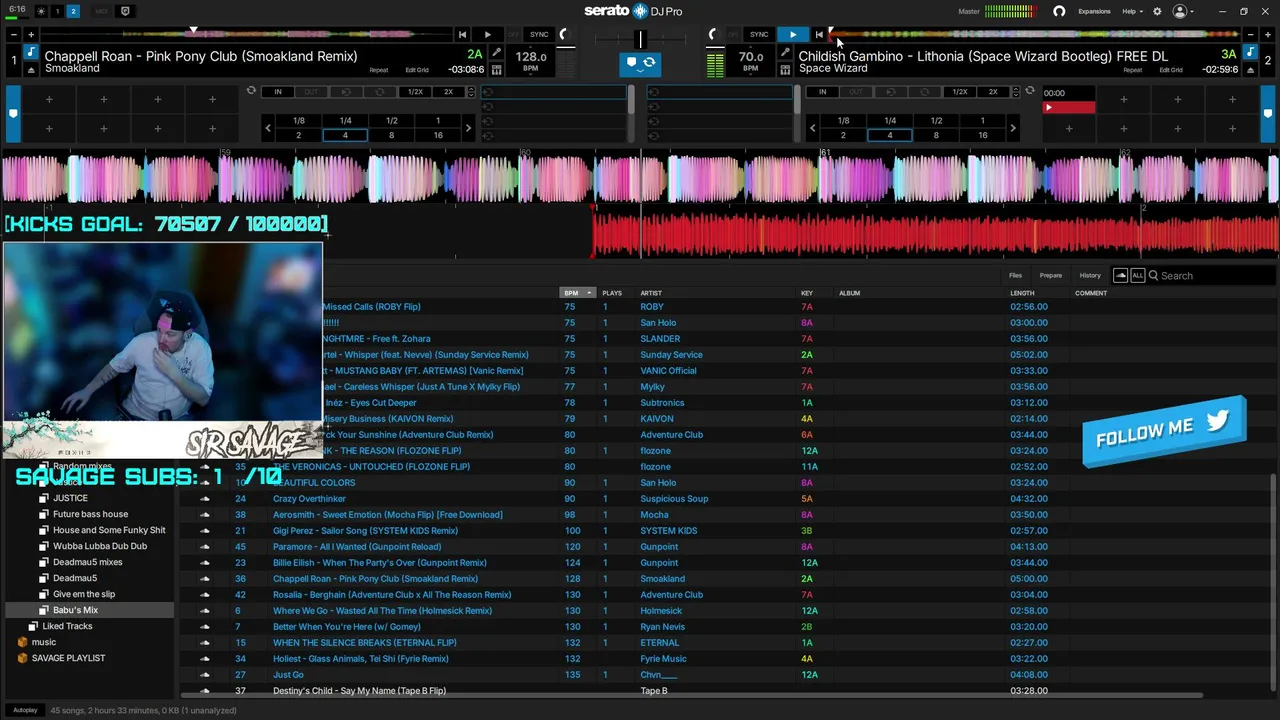This screenshot has width=1280, height=720.
Task: Toggle Repeat on deck 1
Action: pyautogui.click(x=379, y=70)
